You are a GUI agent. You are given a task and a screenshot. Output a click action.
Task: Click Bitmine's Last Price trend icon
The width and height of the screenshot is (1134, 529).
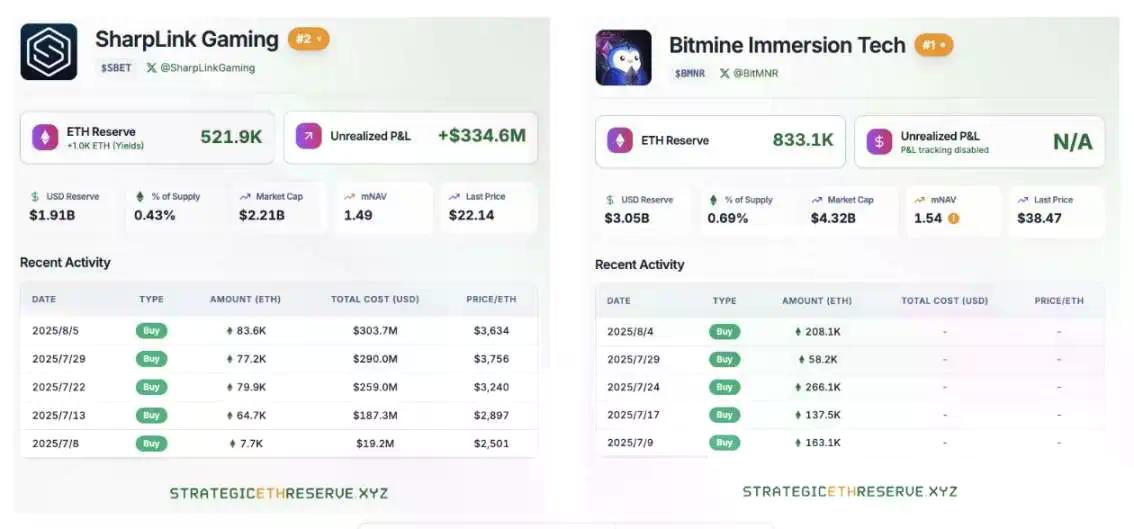pos(1023,200)
